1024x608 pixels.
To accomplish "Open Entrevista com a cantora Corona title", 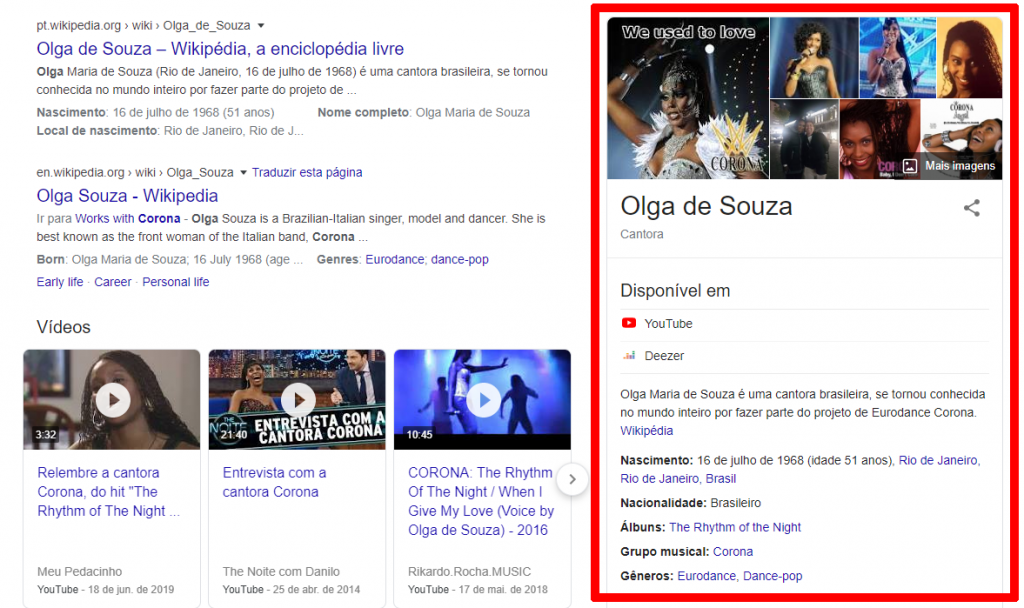I will point(274,482).
